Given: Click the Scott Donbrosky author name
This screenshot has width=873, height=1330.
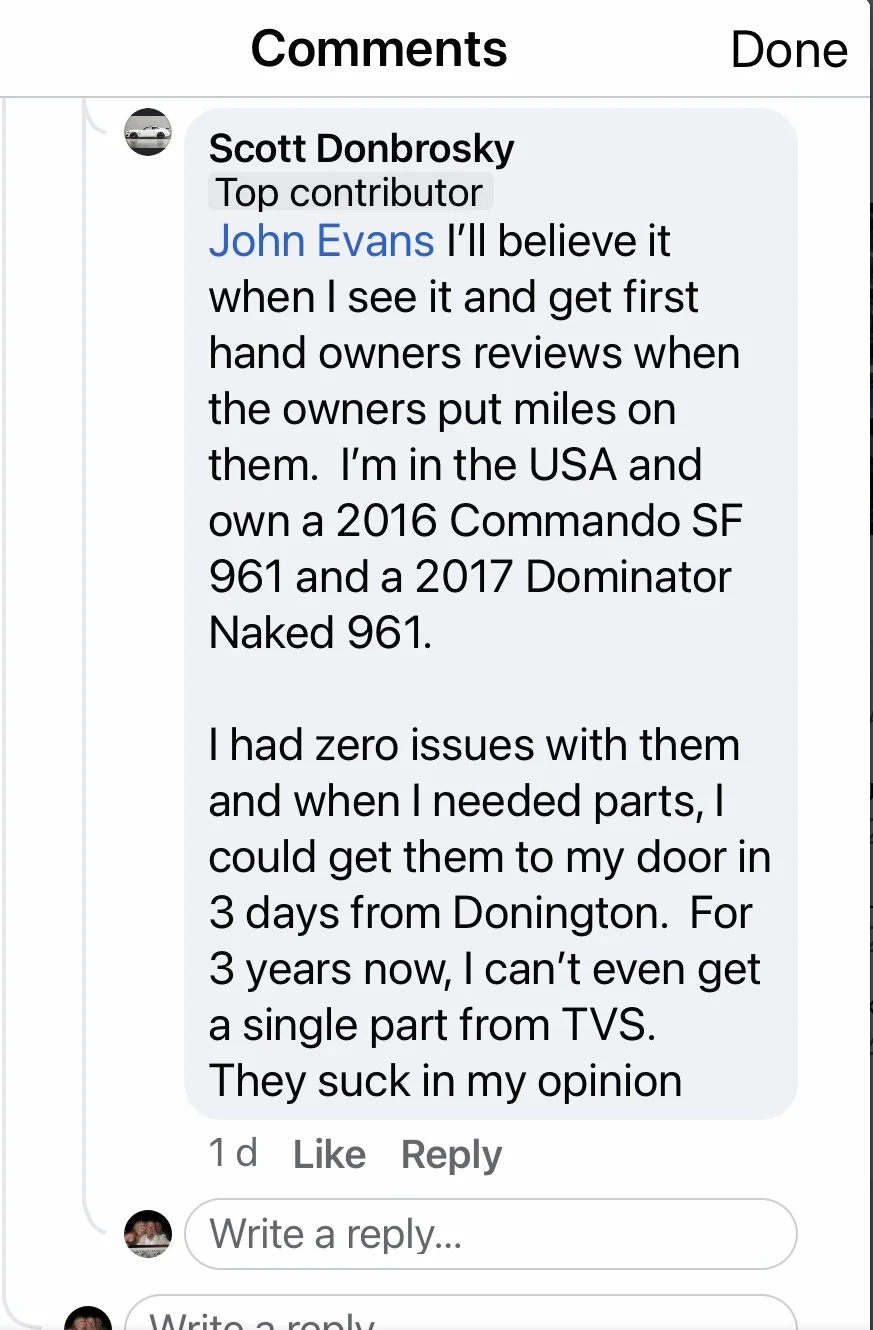Looking at the screenshot, I should pyautogui.click(x=361, y=149).
